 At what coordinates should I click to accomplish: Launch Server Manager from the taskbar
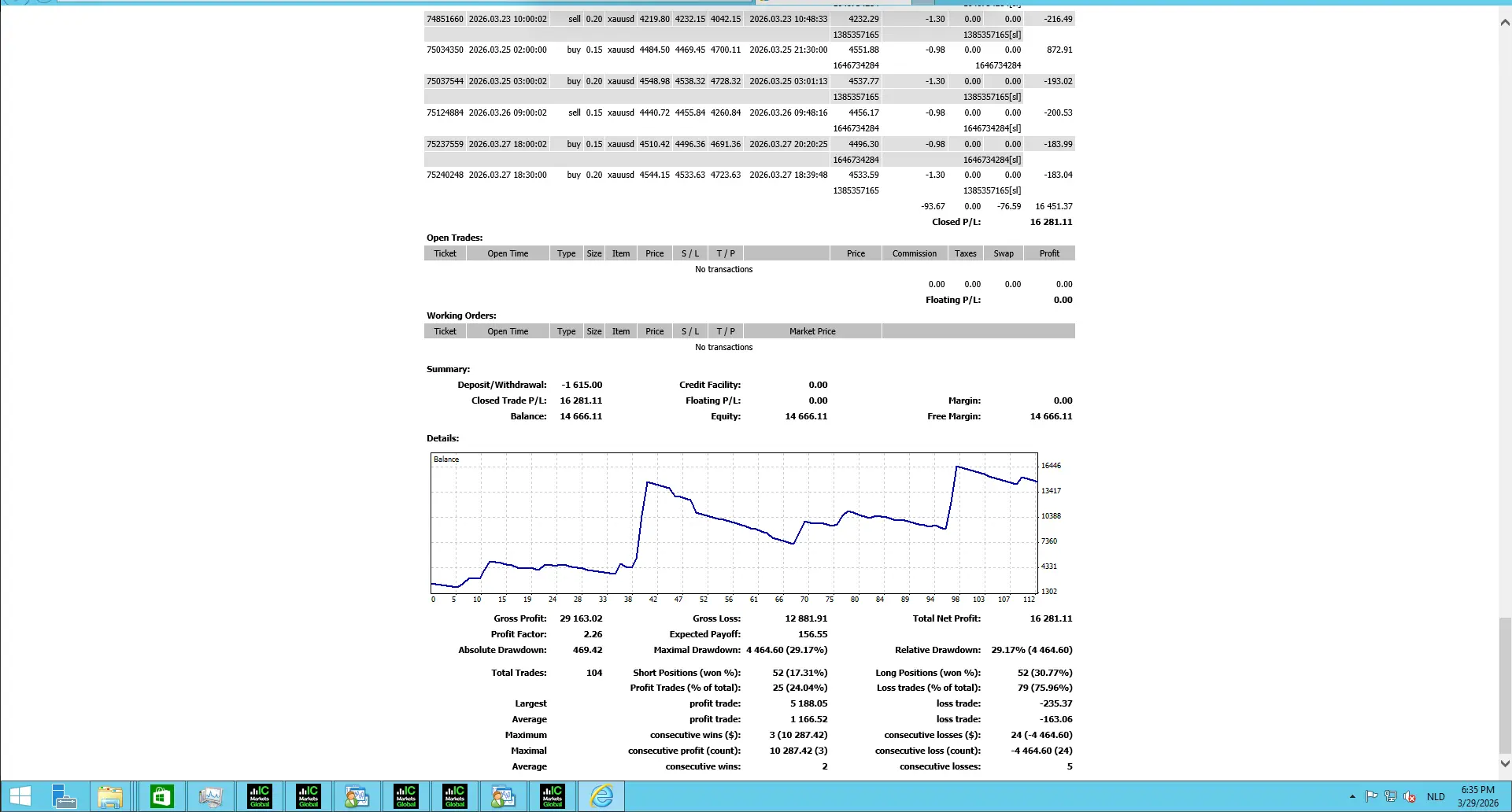coord(64,796)
